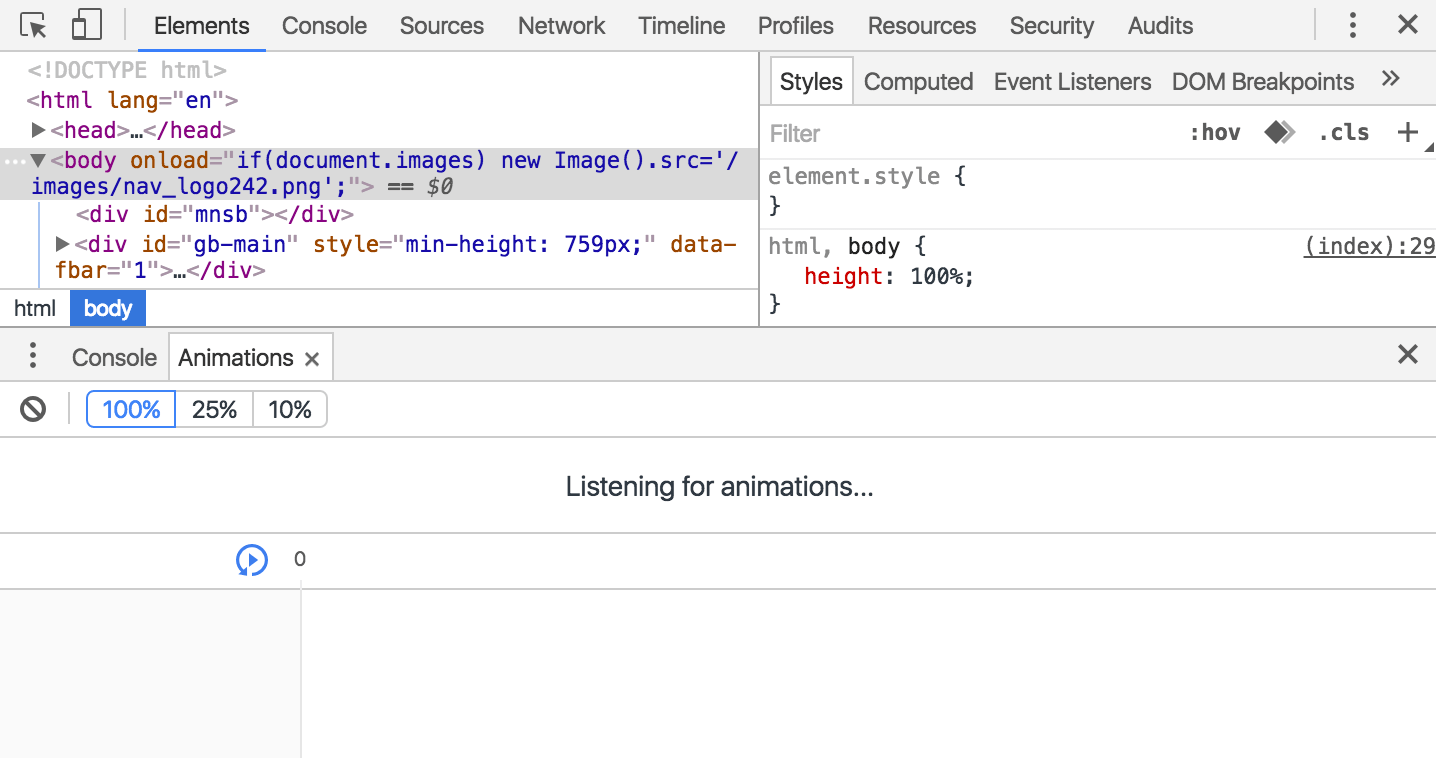The width and height of the screenshot is (1436, 758).
Task: Set animation speed to 10%
Action: click(290, 409)
